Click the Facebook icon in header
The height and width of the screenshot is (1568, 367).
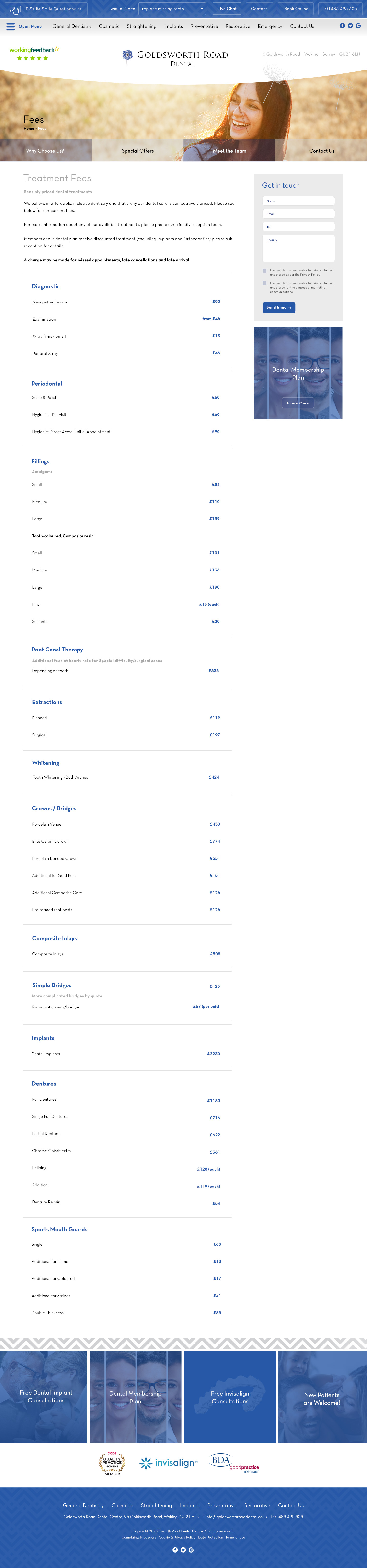[342, 26]
